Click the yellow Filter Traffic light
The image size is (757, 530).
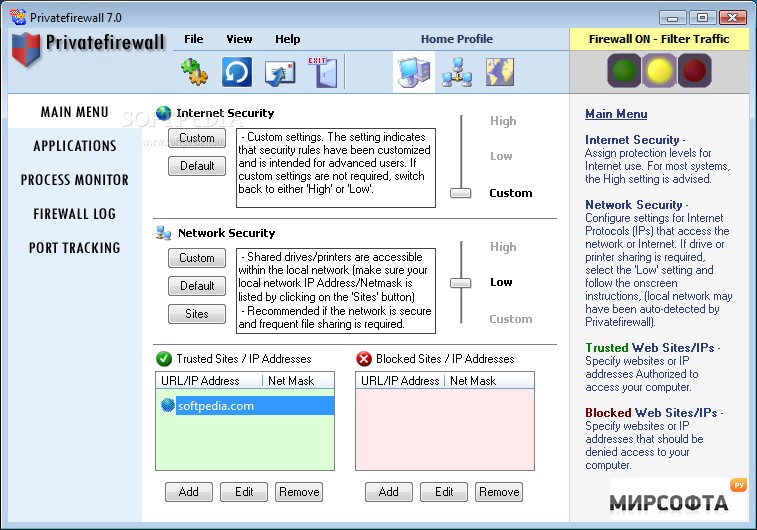[659, 70]
